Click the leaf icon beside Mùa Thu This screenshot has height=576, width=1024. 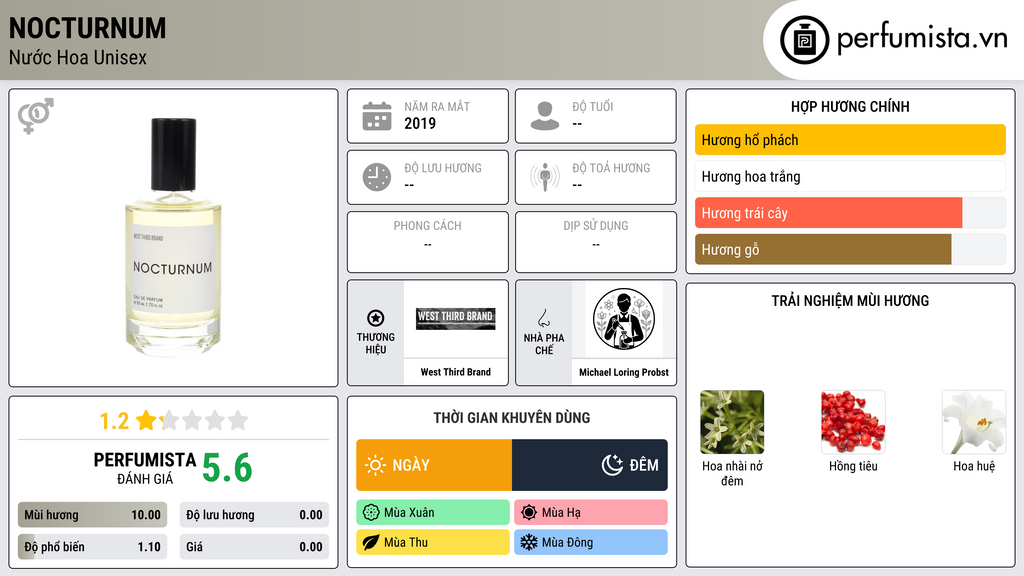pos(371,542)
